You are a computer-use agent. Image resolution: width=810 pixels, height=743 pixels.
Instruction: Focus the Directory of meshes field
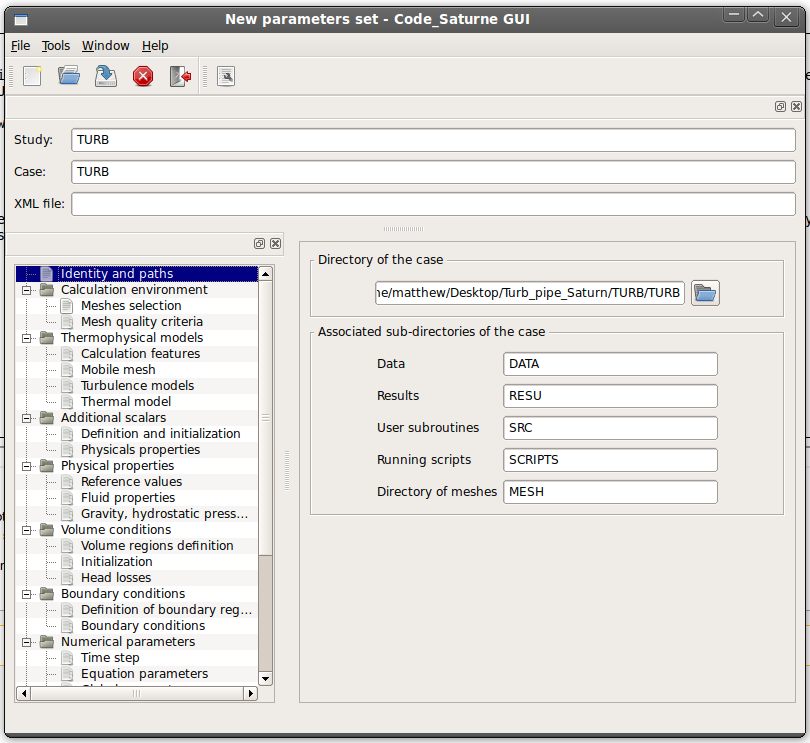(610, 492)
